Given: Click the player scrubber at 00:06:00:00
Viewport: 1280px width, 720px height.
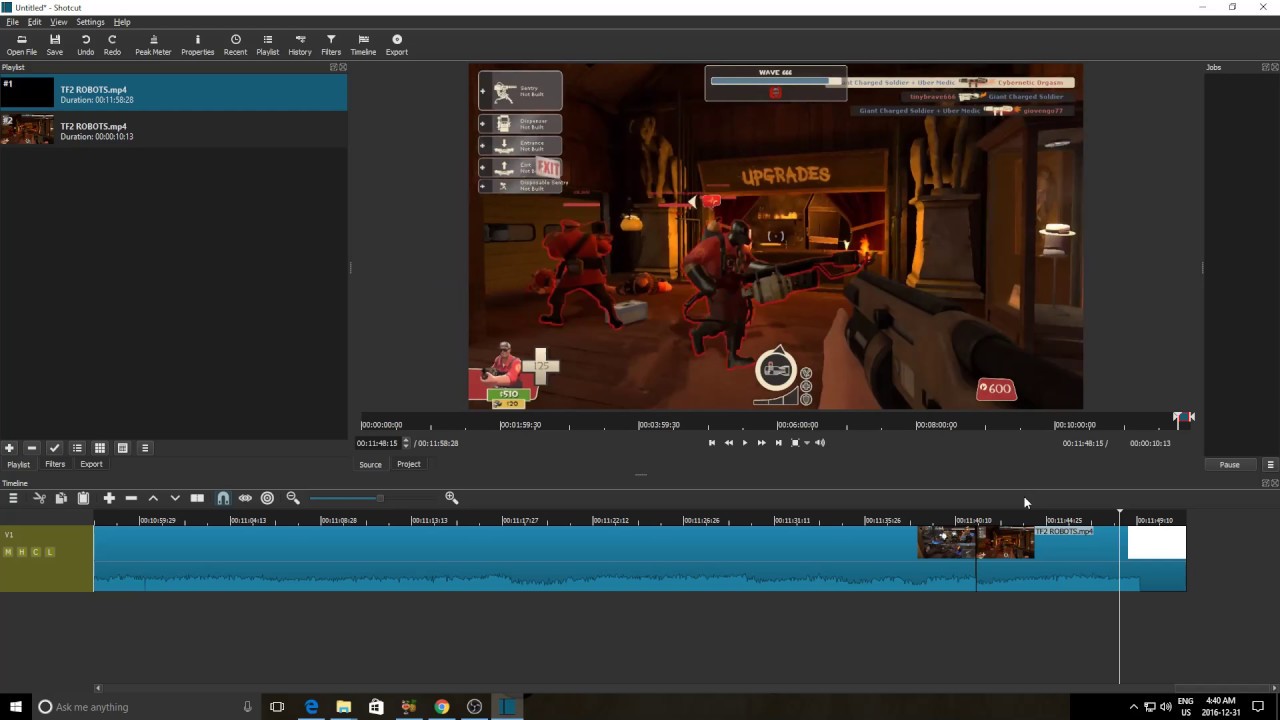Looking at the screenshot, I should [x=797, y=424].
